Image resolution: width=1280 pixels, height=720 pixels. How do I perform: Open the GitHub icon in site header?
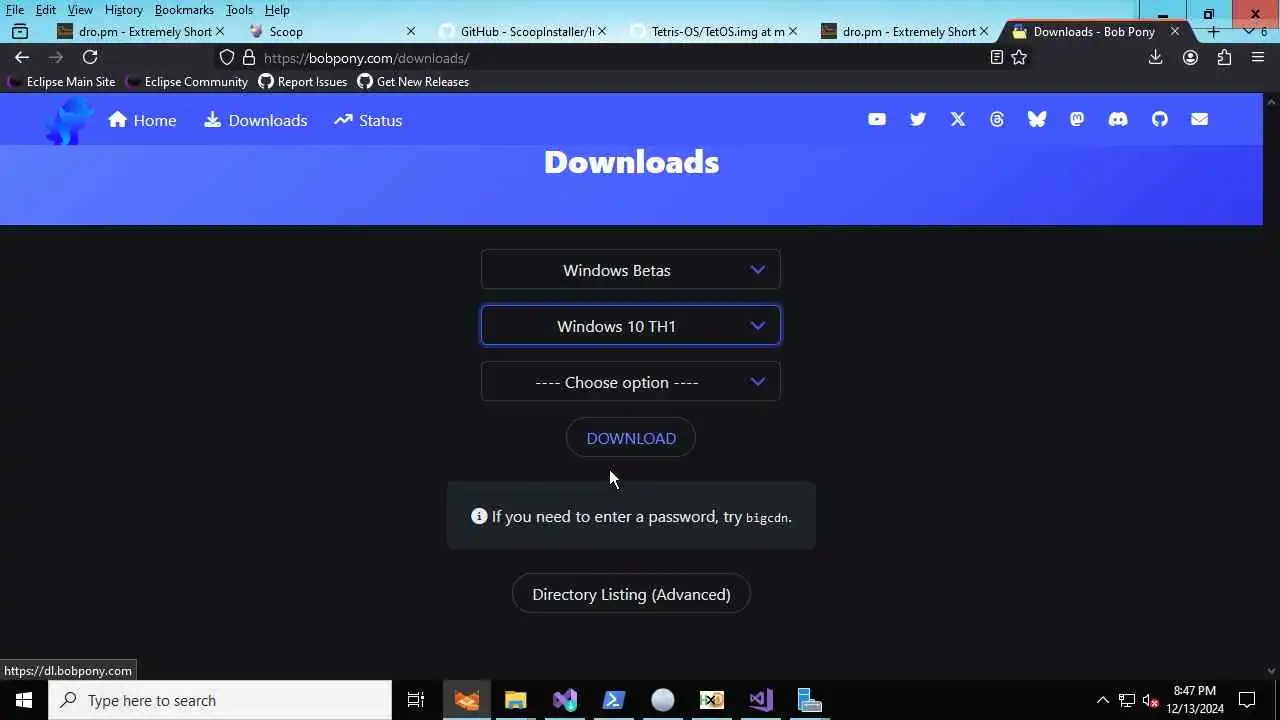pos(1160,120)
